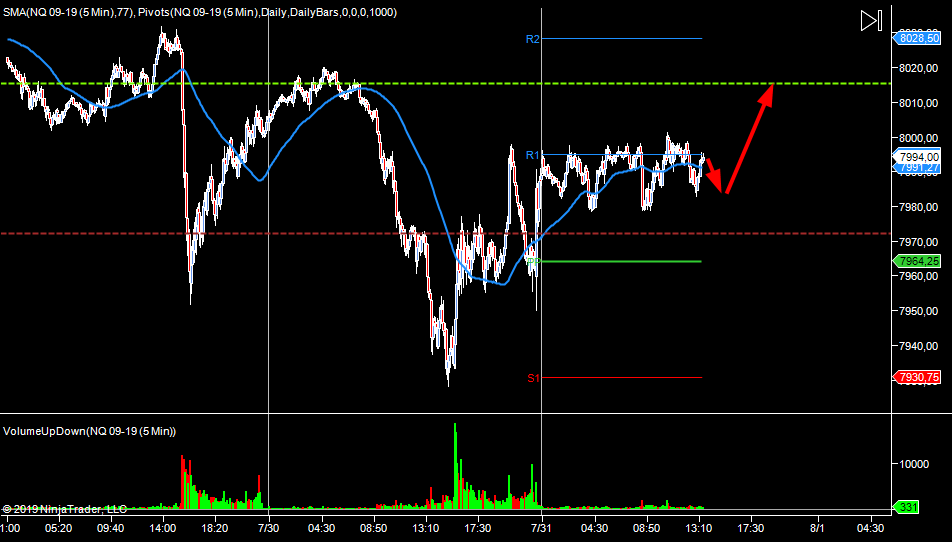The width and height of the screenshot is (952, 542).
Task: Select the small downward red arrow drawing
Action: 715,178
